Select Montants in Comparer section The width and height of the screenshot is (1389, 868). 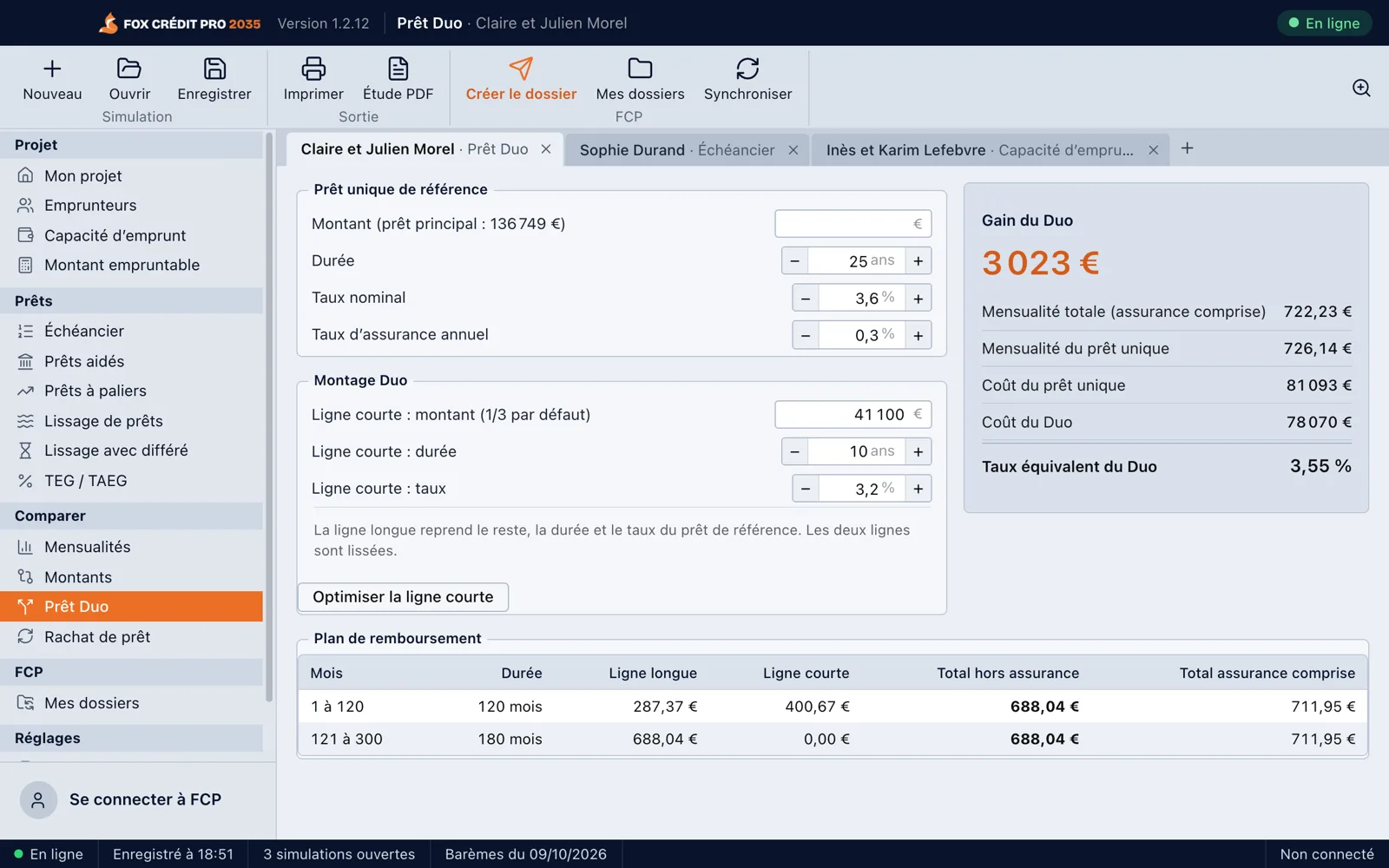coord(132,577)
